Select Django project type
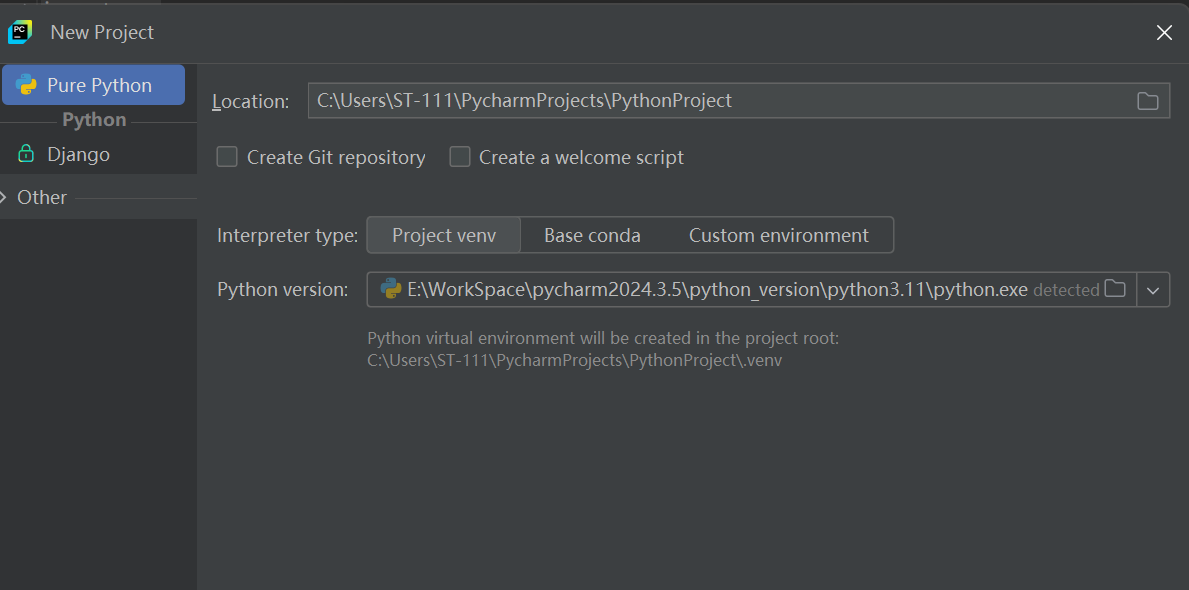The height and width of the screenshot is (590, 1189). click(x=78, y=155)
